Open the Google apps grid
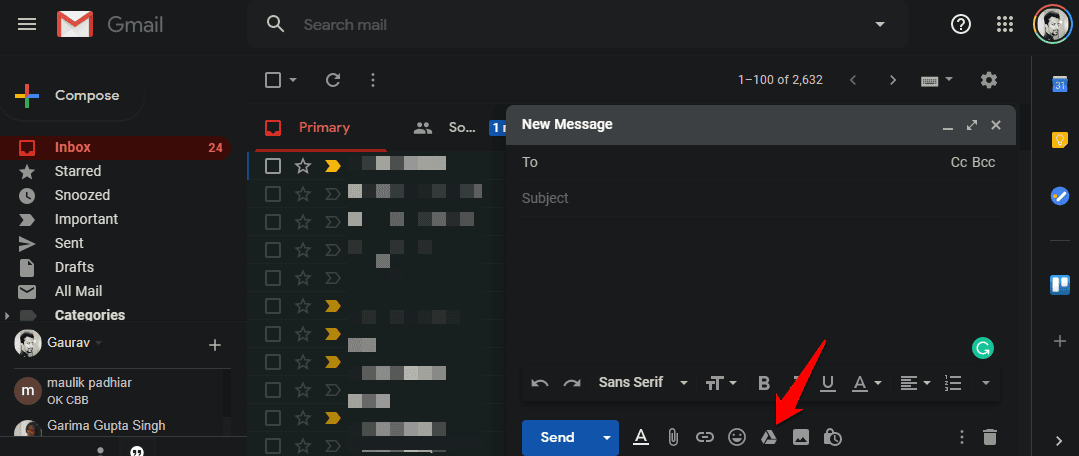Viewport: 1079px width, 456px height. (x=1005, y=25)
